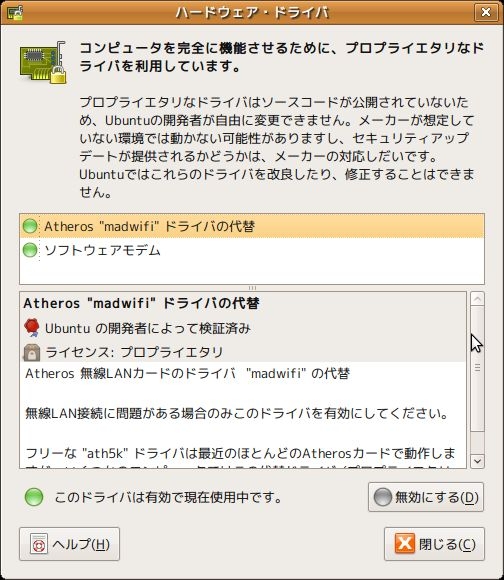Click the description scrollbar up arrow

click(477, 299)
